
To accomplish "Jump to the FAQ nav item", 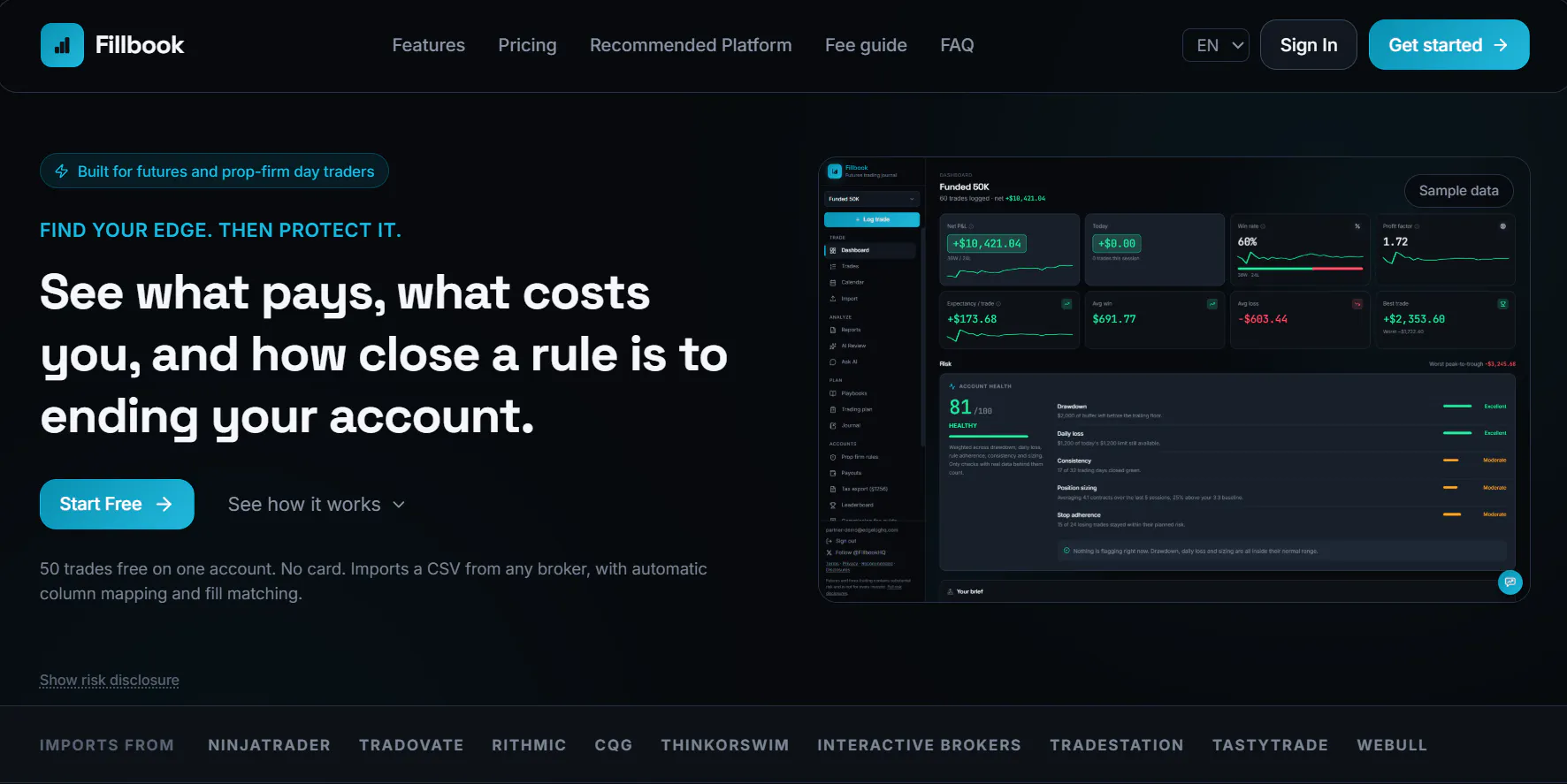I will click(x=957, y=45).
